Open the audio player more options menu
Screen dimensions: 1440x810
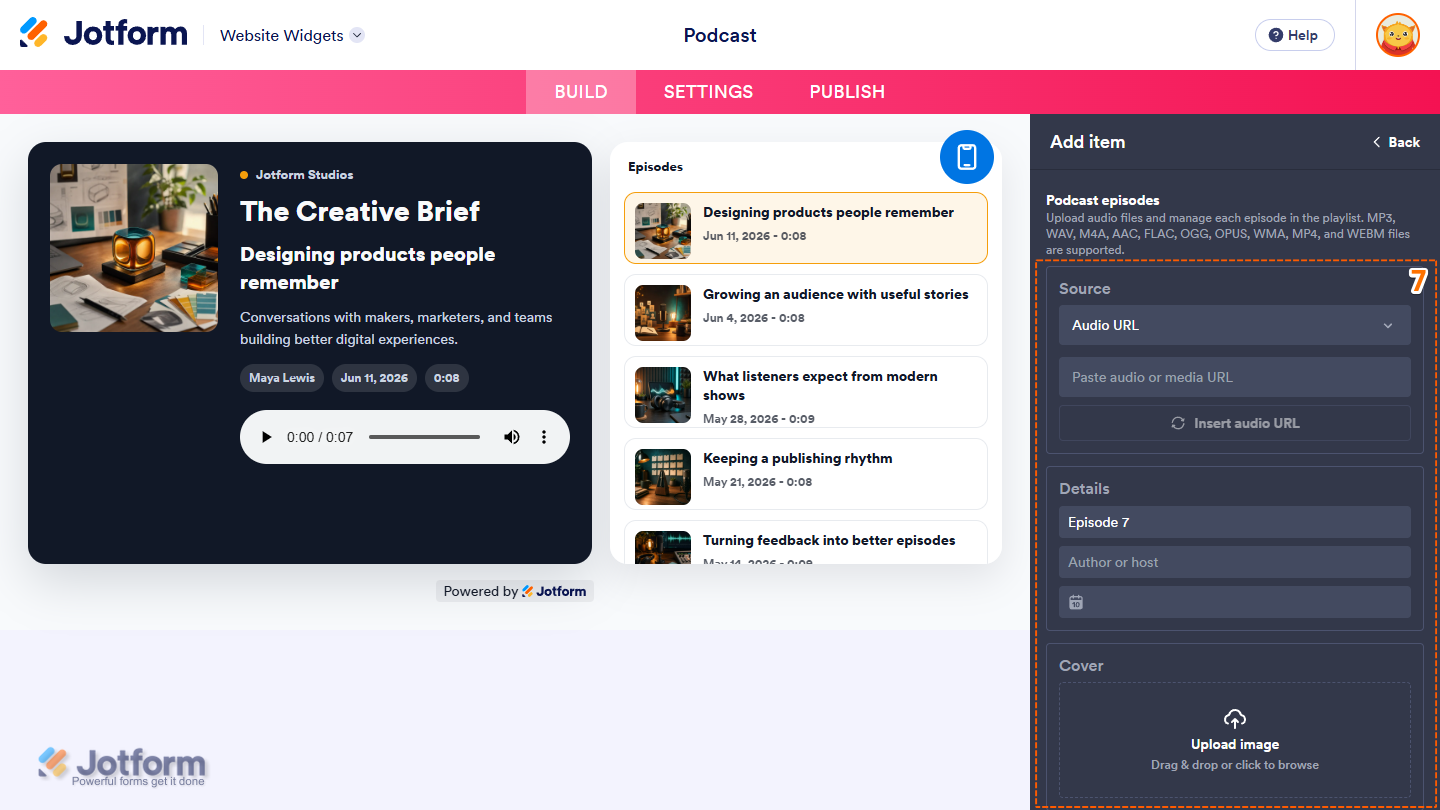544,437
